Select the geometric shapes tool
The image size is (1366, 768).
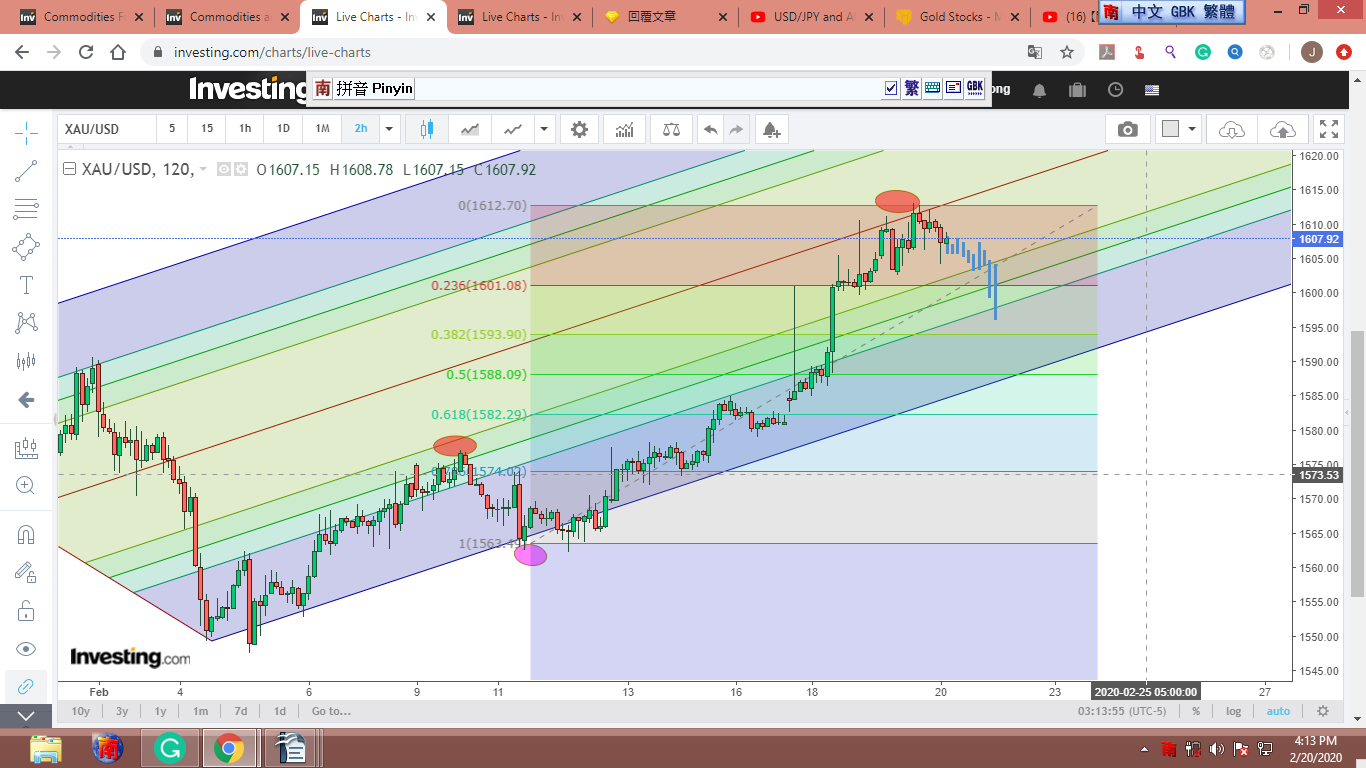[x=26, y=247]
